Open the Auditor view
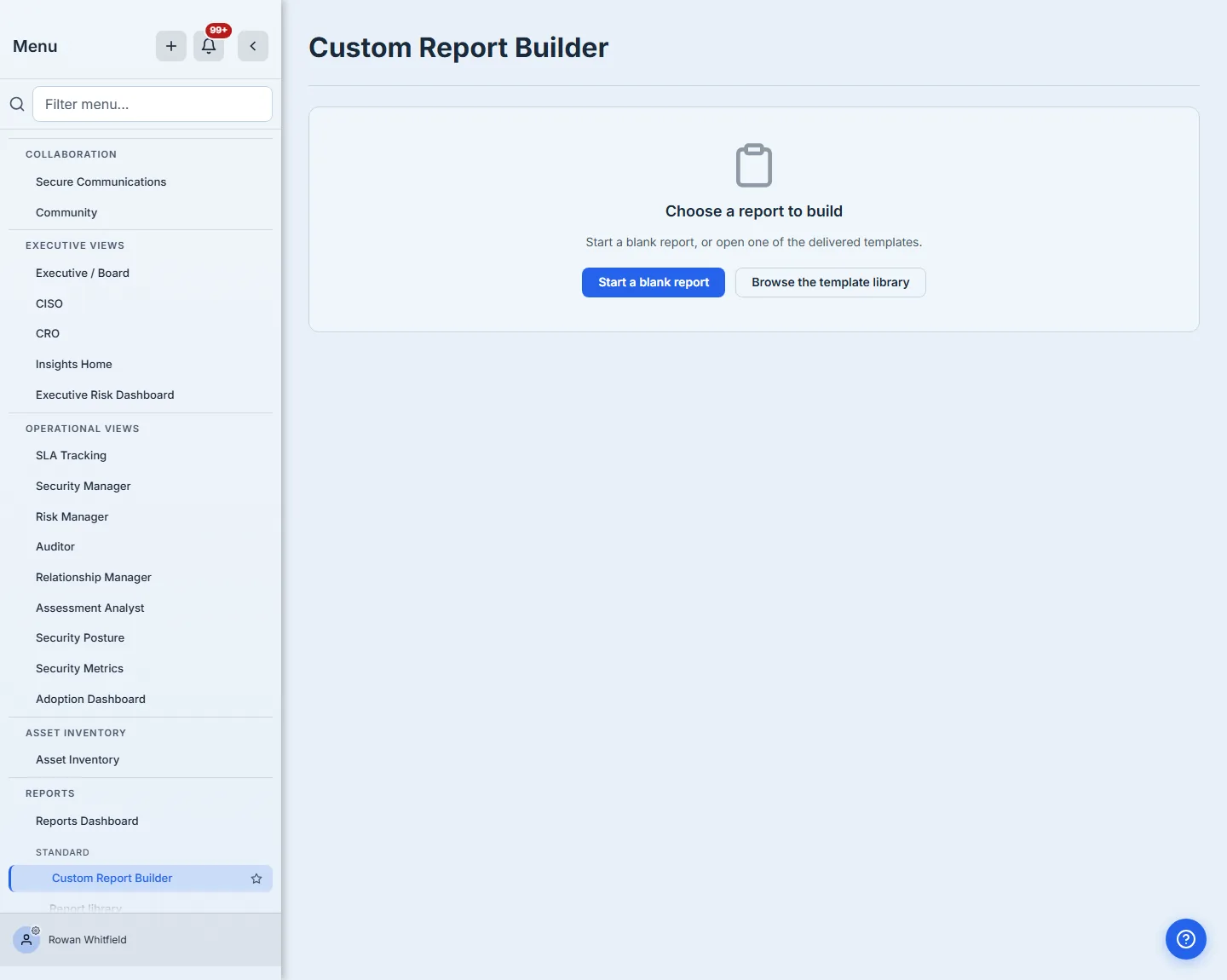 pyautogui.click(x=141, y=546)
